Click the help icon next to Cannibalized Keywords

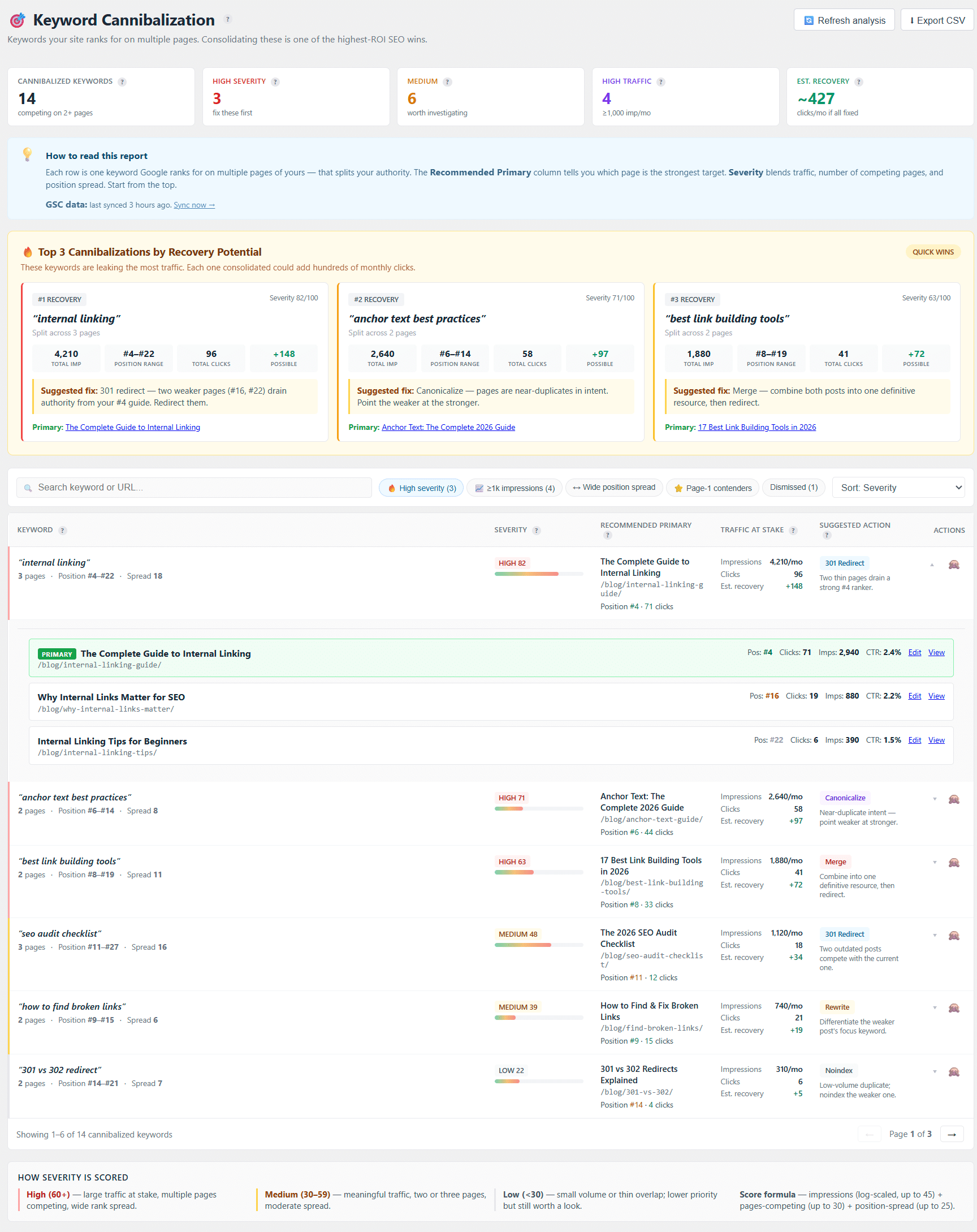pos(122,81)
